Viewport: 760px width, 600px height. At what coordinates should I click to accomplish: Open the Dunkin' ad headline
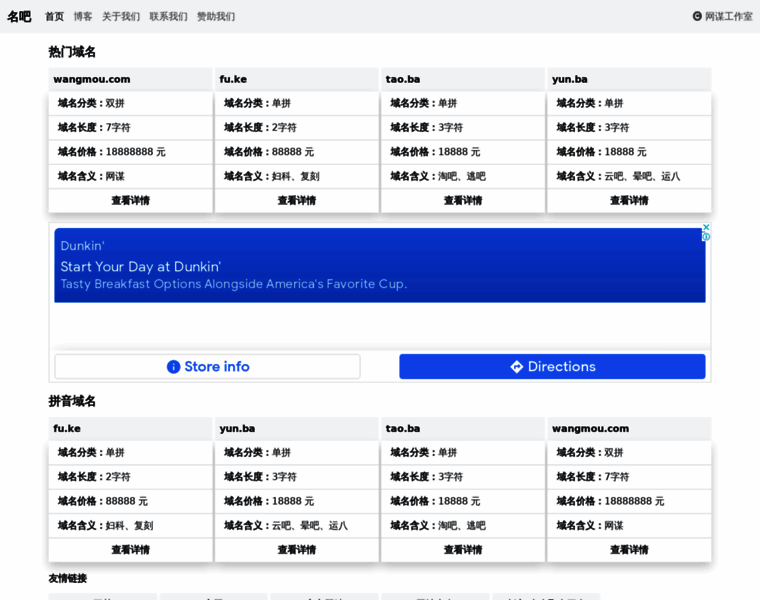coord(141,267)
